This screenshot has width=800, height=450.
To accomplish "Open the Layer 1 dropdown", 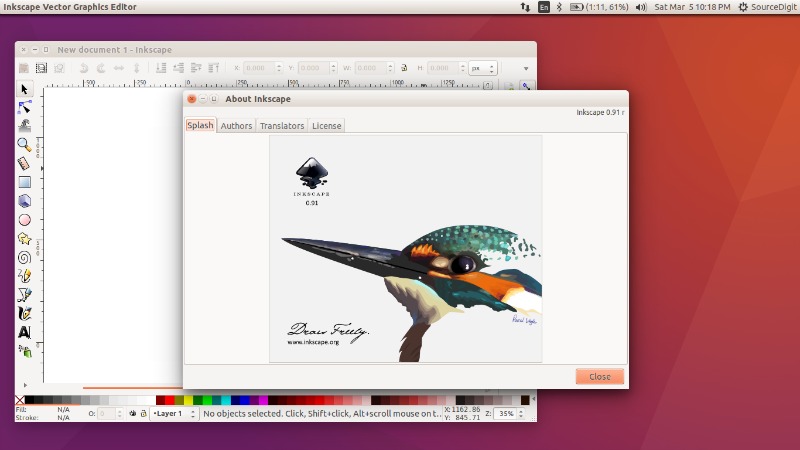I will (174, 414).
